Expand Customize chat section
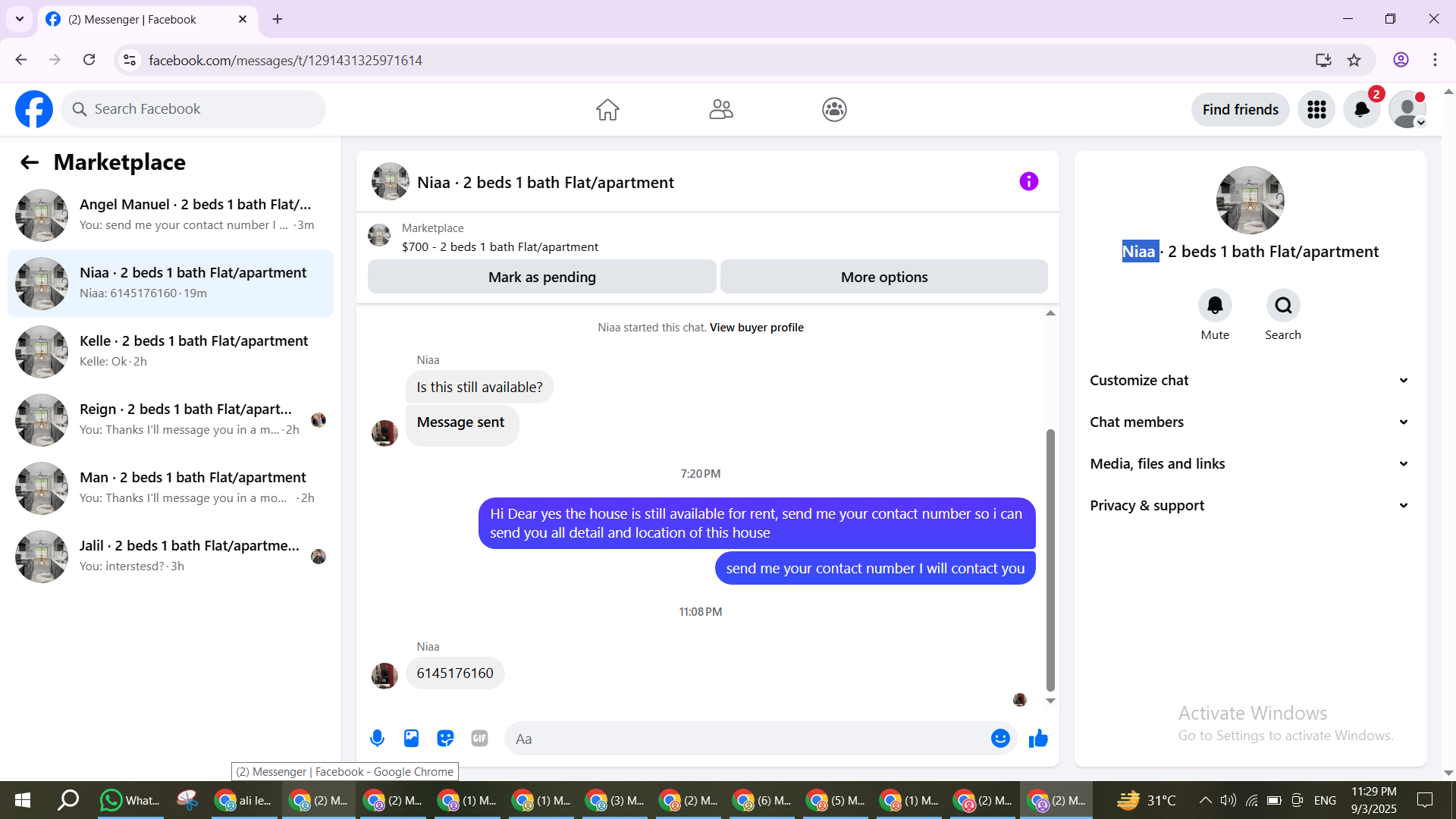 [1250, 381]
